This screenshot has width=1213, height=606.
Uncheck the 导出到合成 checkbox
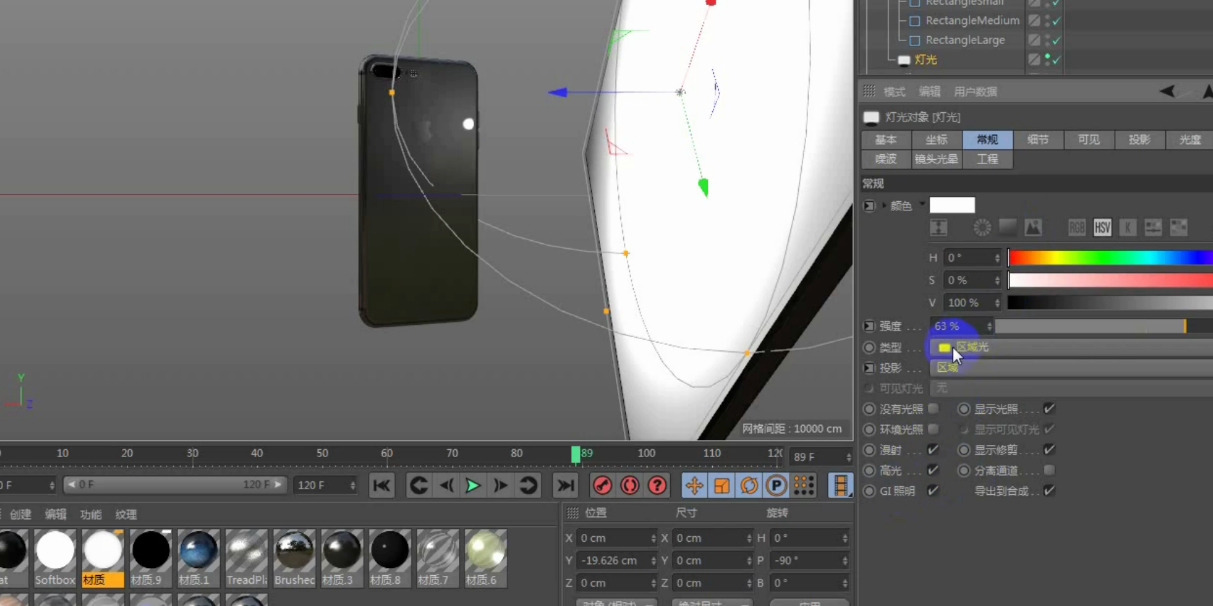(x=1049, y=491)
